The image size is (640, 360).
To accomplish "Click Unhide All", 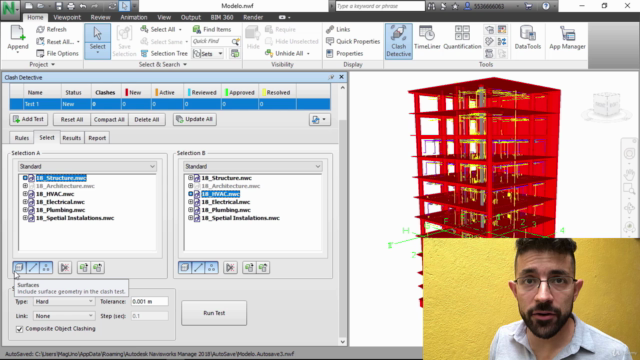I will pyautogui.click(x=288, y=53).
